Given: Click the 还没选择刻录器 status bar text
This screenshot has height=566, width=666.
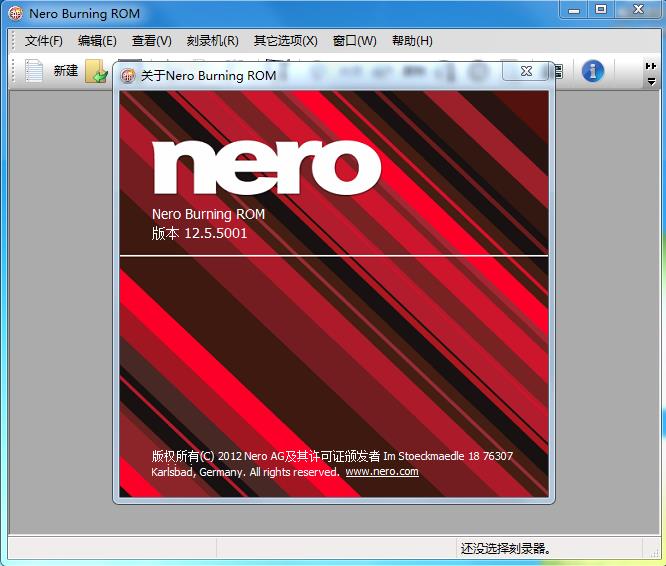Looking at the screenshot, I should (x=506, y=549).
